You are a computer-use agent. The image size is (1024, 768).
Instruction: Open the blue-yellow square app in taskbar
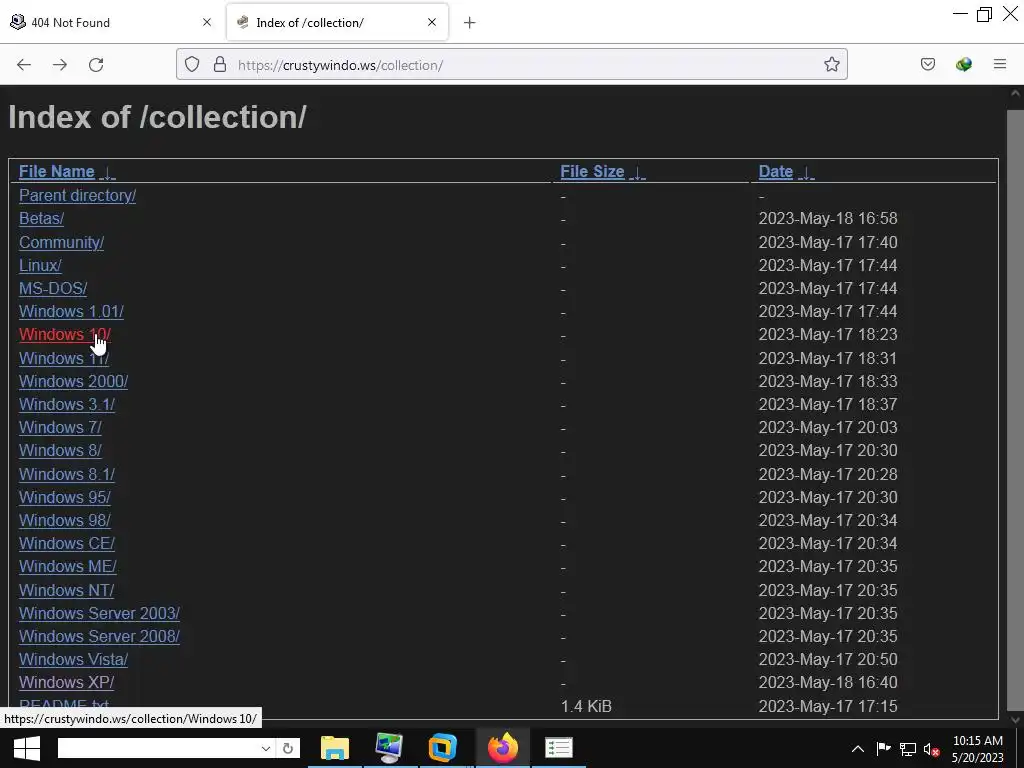pos(442,748)
